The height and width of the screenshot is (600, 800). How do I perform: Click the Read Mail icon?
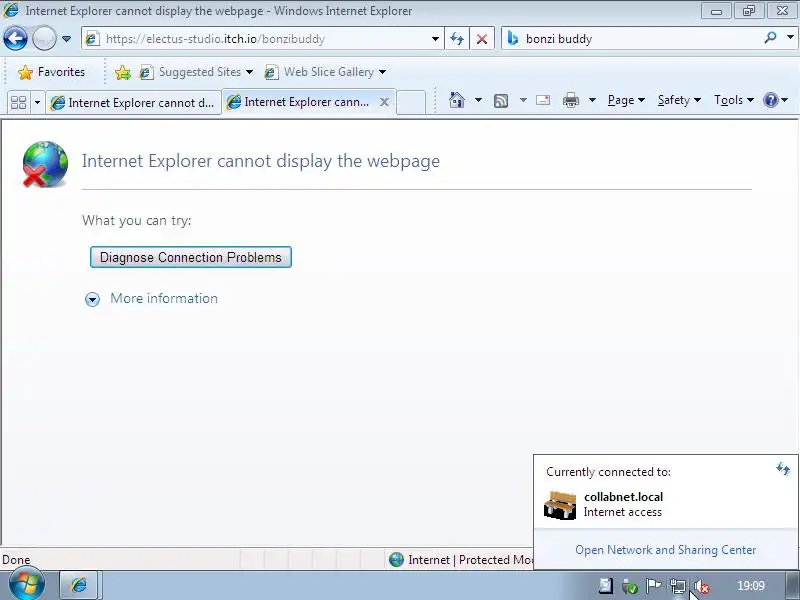tap(543, 100)
